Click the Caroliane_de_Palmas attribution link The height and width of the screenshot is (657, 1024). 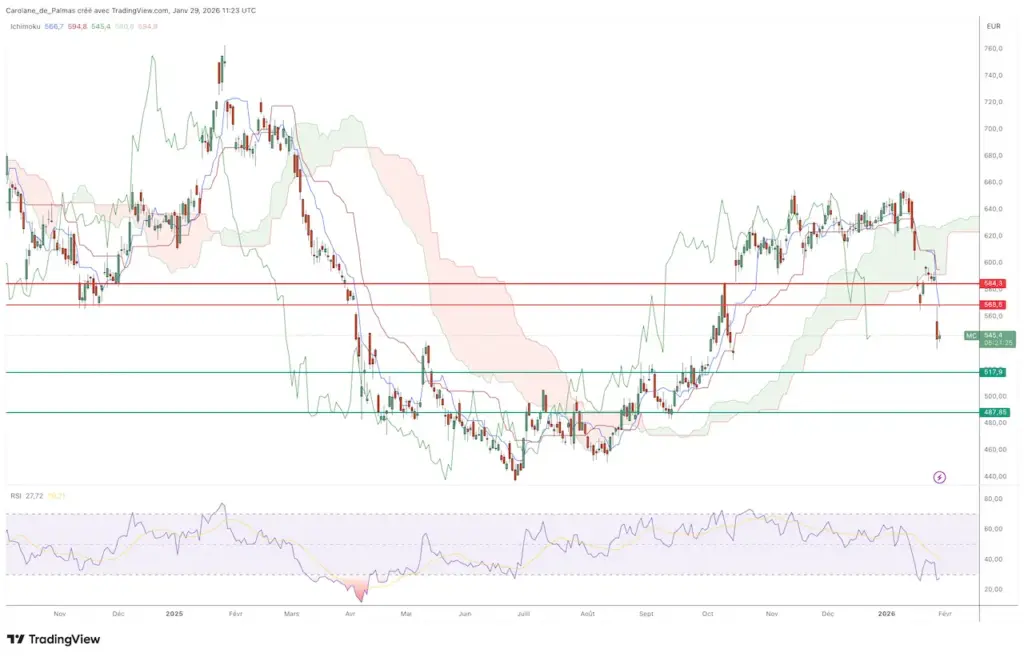[40, 10]
